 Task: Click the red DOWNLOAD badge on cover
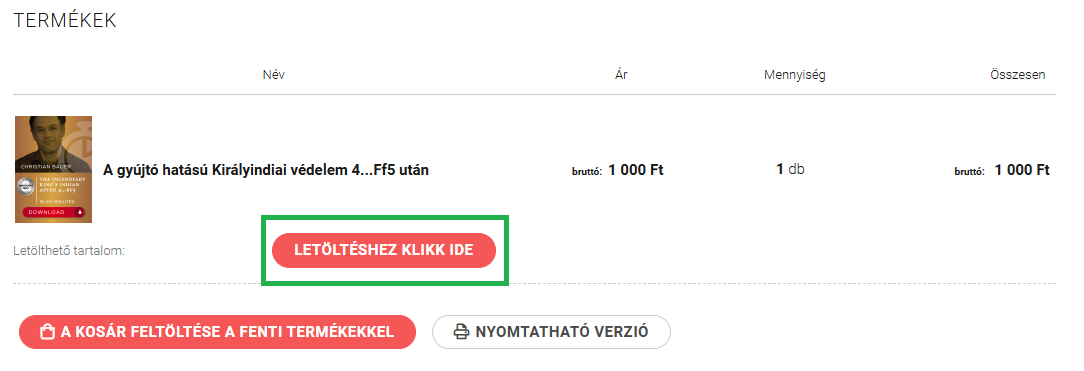point(54,212)
